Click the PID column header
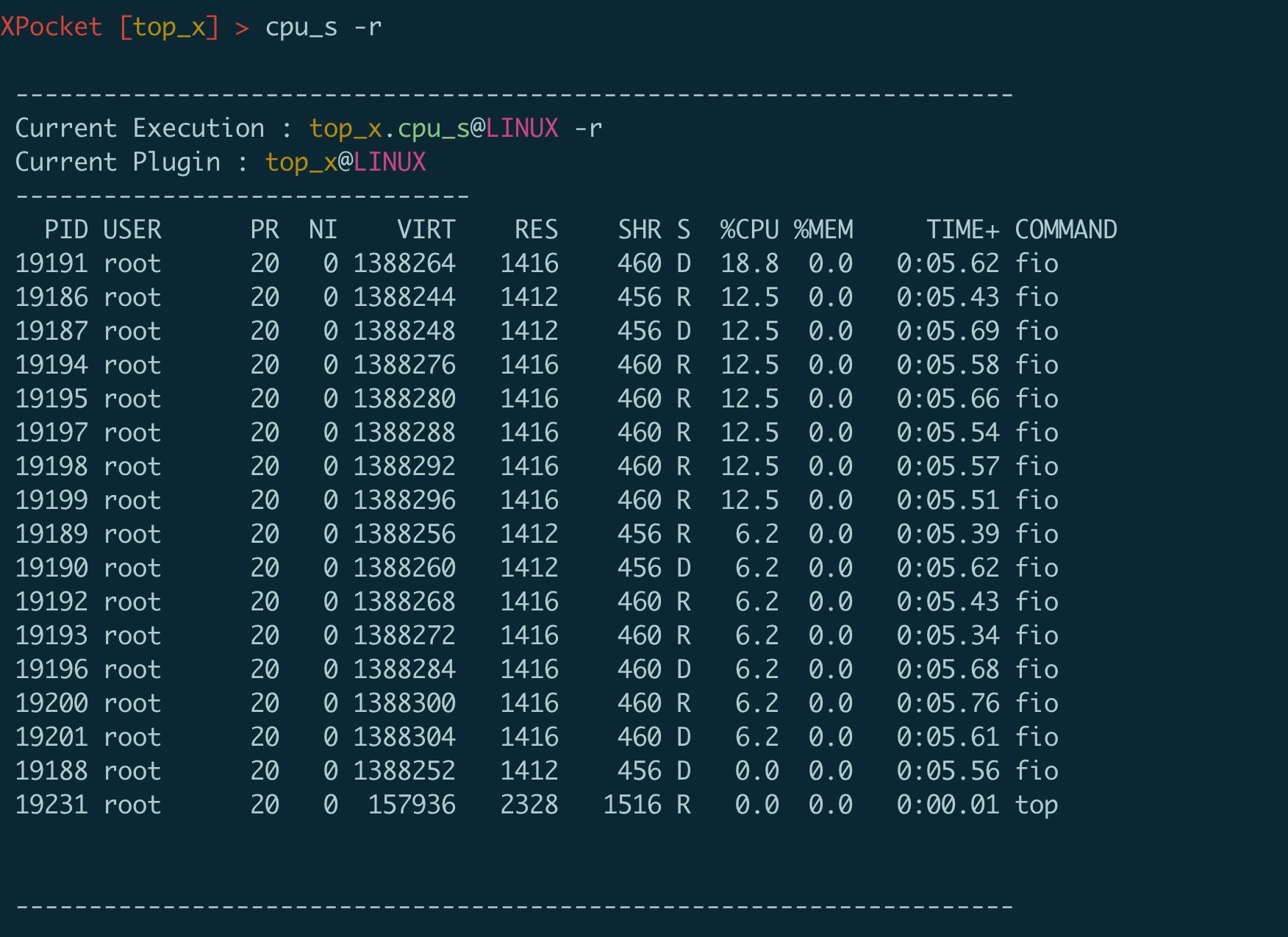 [x=66, y=229]
